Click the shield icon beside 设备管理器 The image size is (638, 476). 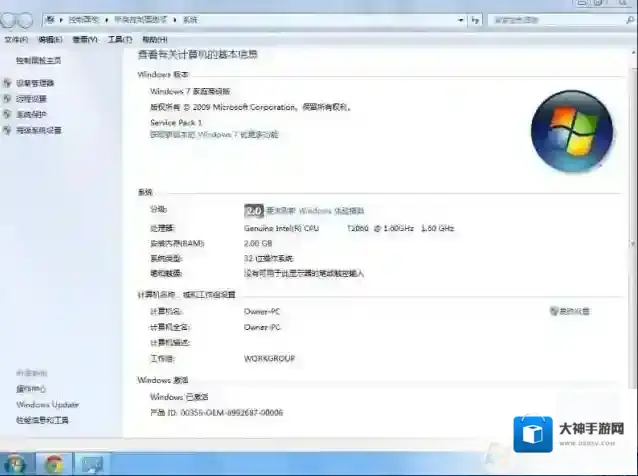pos(7,83)
